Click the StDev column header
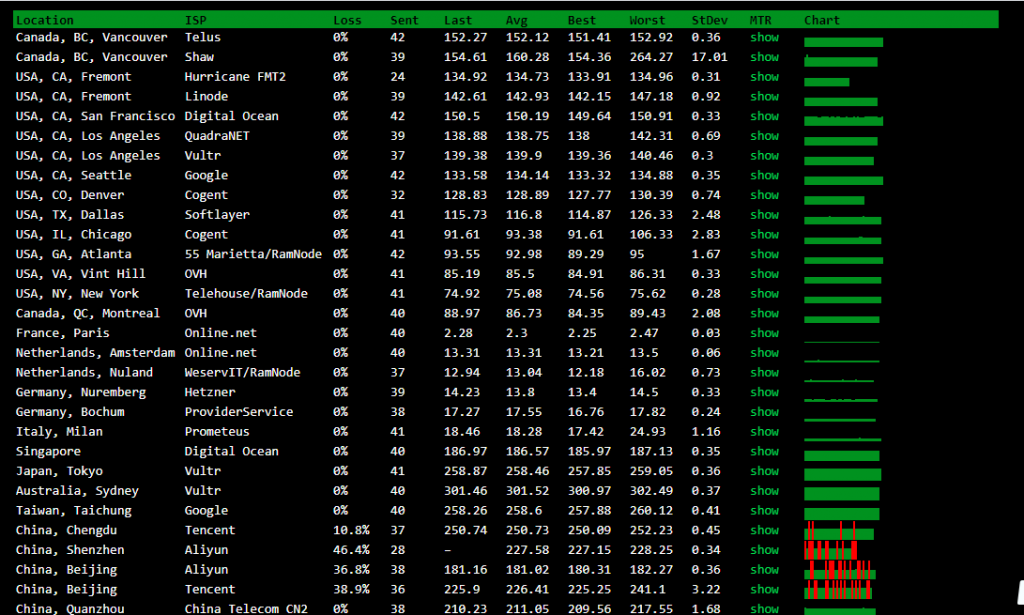Viewport: 1024px width, 615px height. (x=709, y=20)
